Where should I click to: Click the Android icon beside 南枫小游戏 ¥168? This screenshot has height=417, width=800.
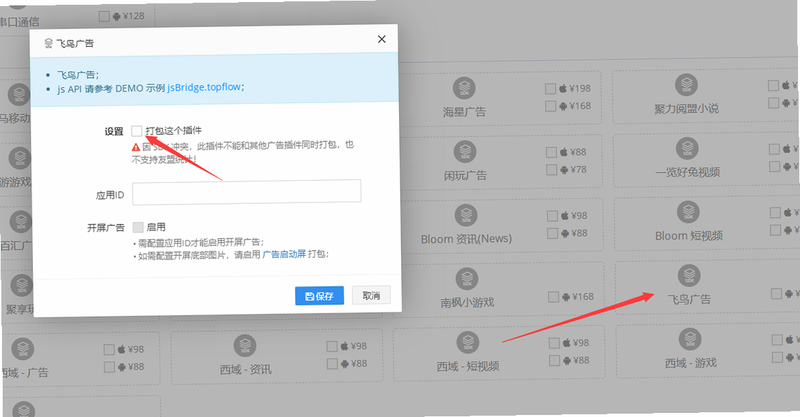pos(566,297)
